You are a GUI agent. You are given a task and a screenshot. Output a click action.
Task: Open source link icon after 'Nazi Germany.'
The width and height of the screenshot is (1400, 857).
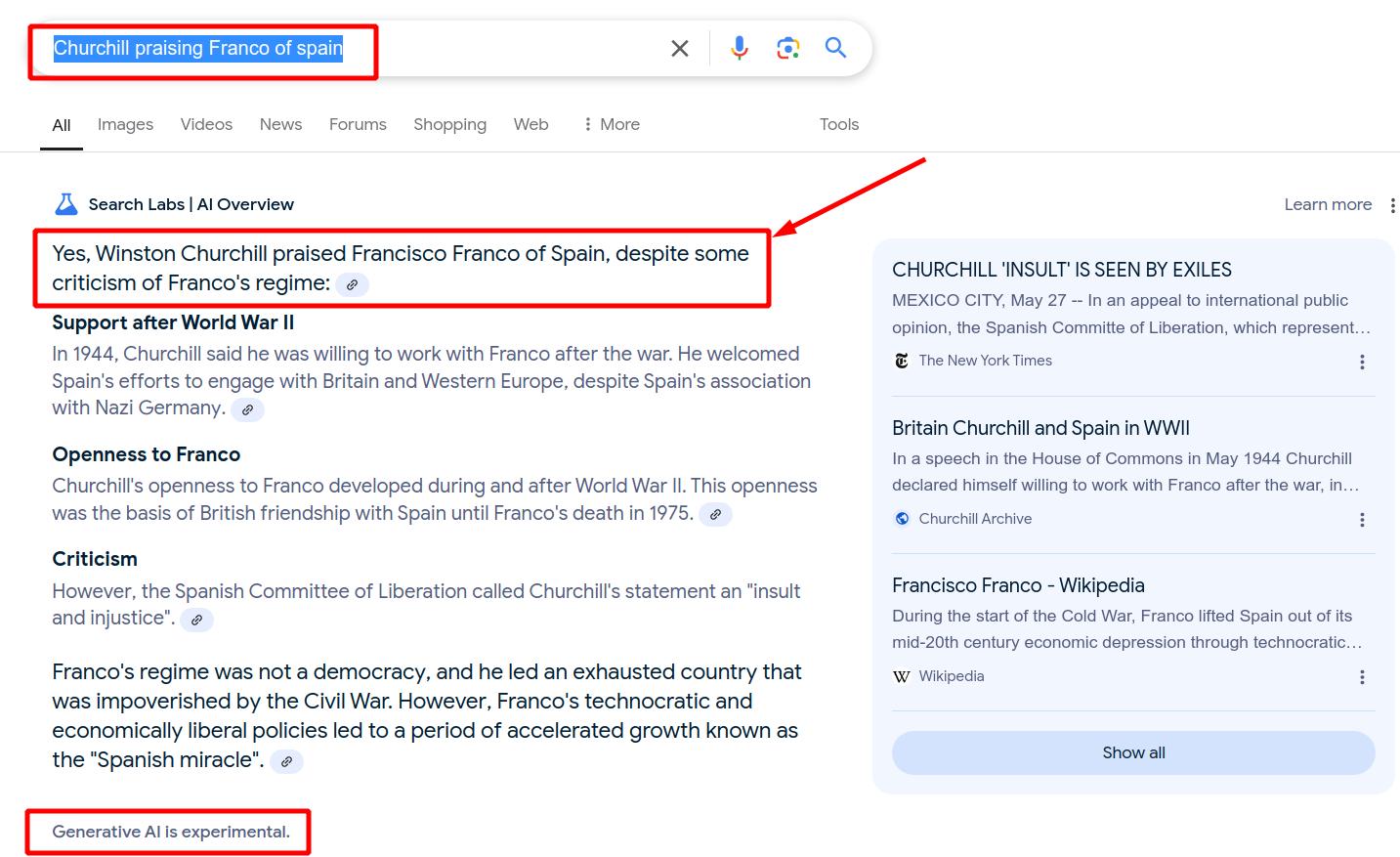pyautogui.click(x=248, y=409)
